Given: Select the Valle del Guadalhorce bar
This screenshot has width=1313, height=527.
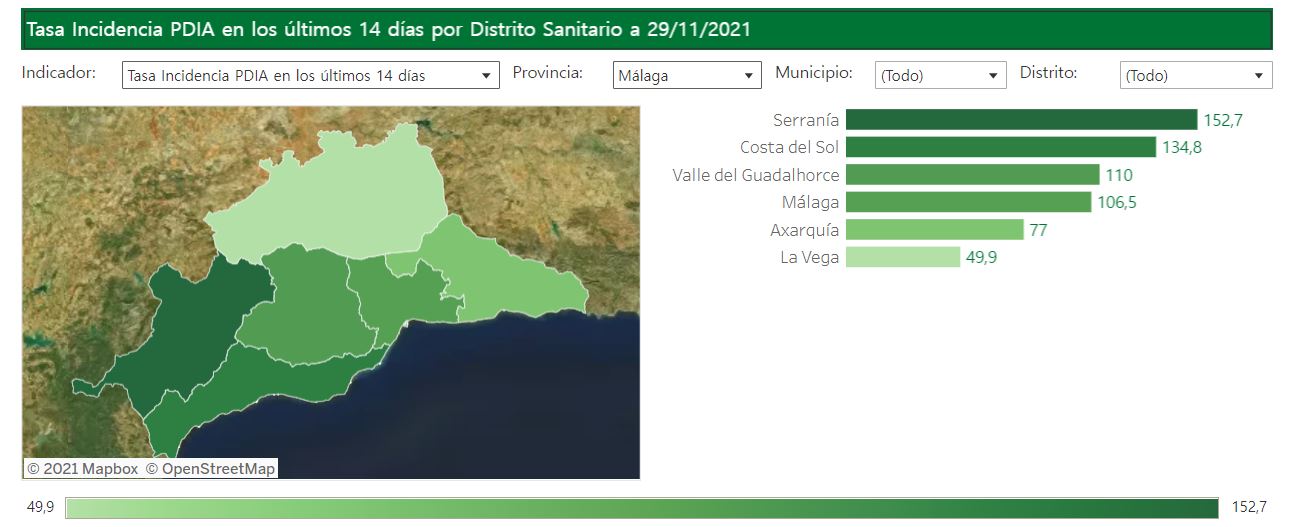Looking at the screenshot, I should tap(972, 175).
